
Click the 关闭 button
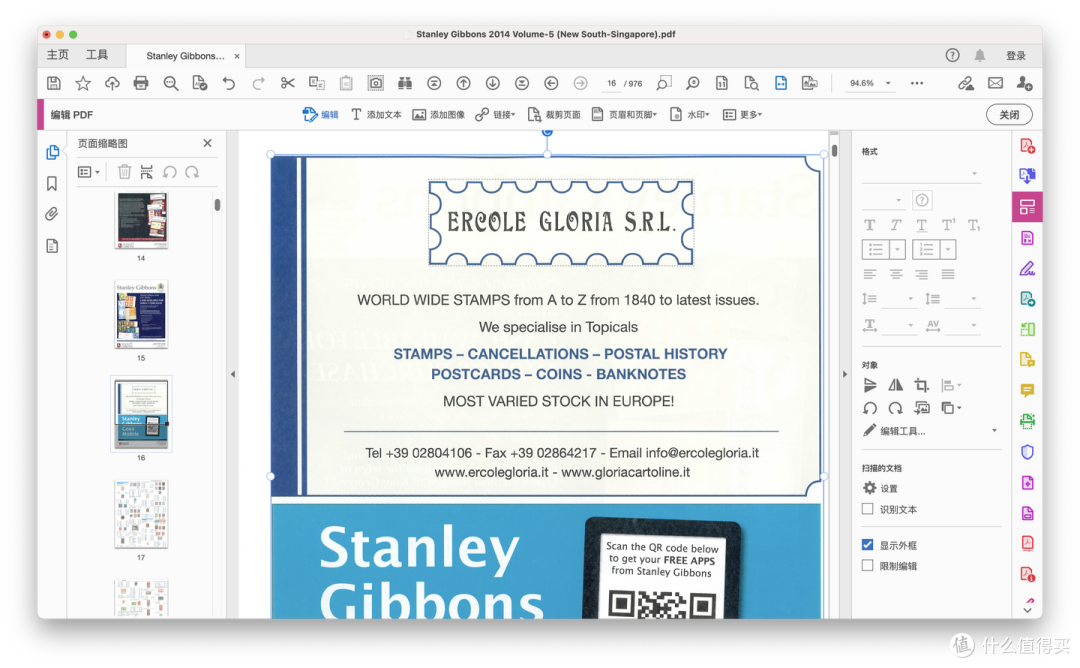pyautogui.click(x=1009, y=115)
